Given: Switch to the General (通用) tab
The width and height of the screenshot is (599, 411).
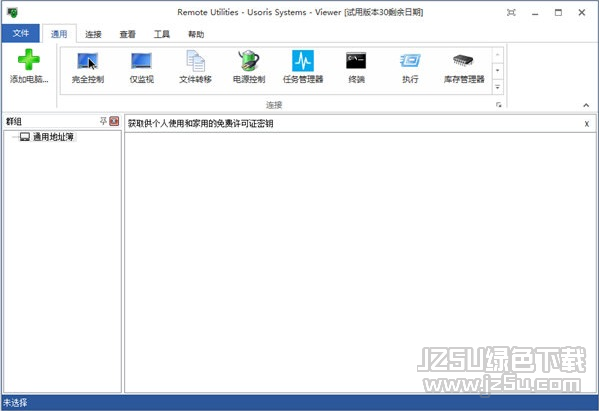Looking at the screenshot, I should (59, 34).
